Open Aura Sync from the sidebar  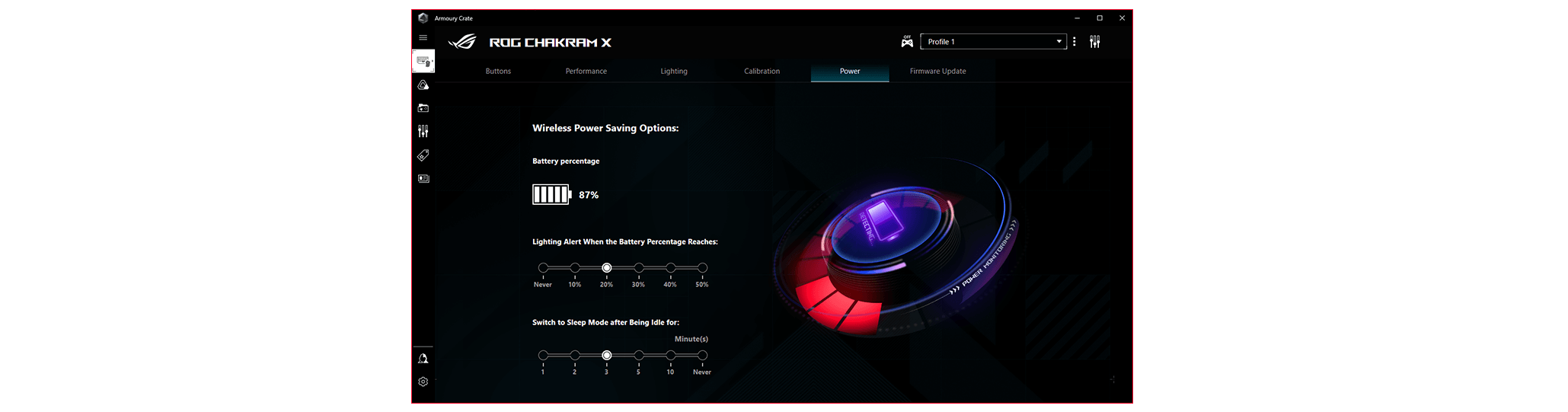pos(423,85)
